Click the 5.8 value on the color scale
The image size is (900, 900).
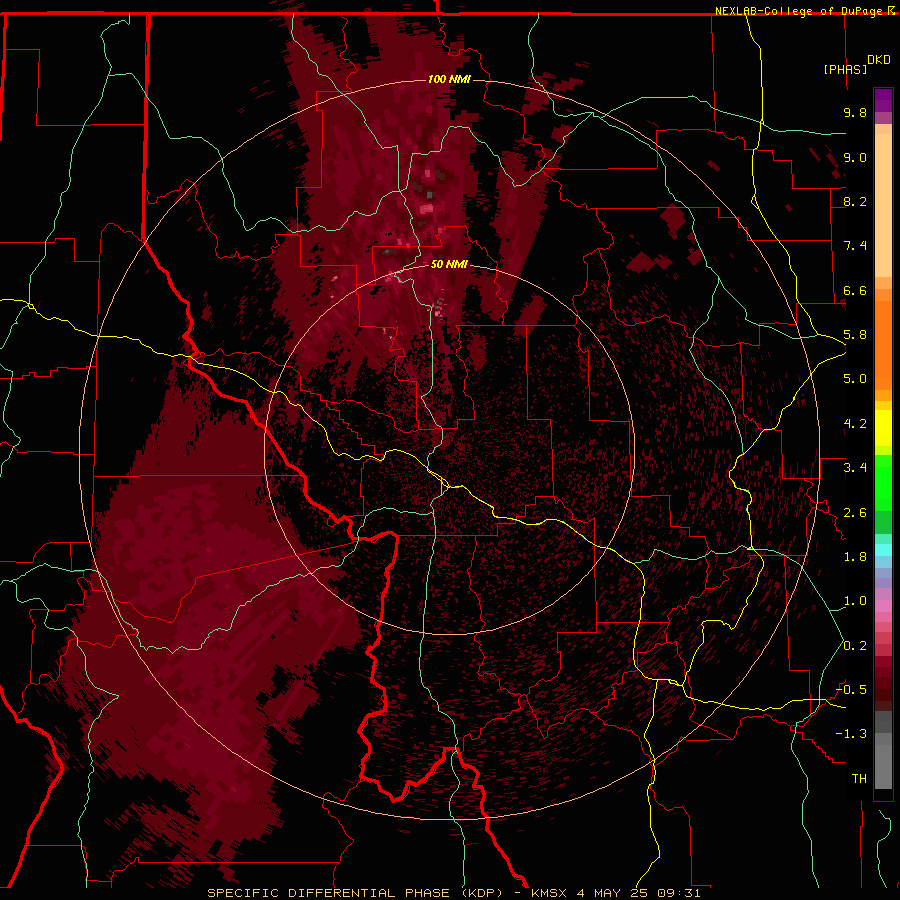(x=855, y=335)
